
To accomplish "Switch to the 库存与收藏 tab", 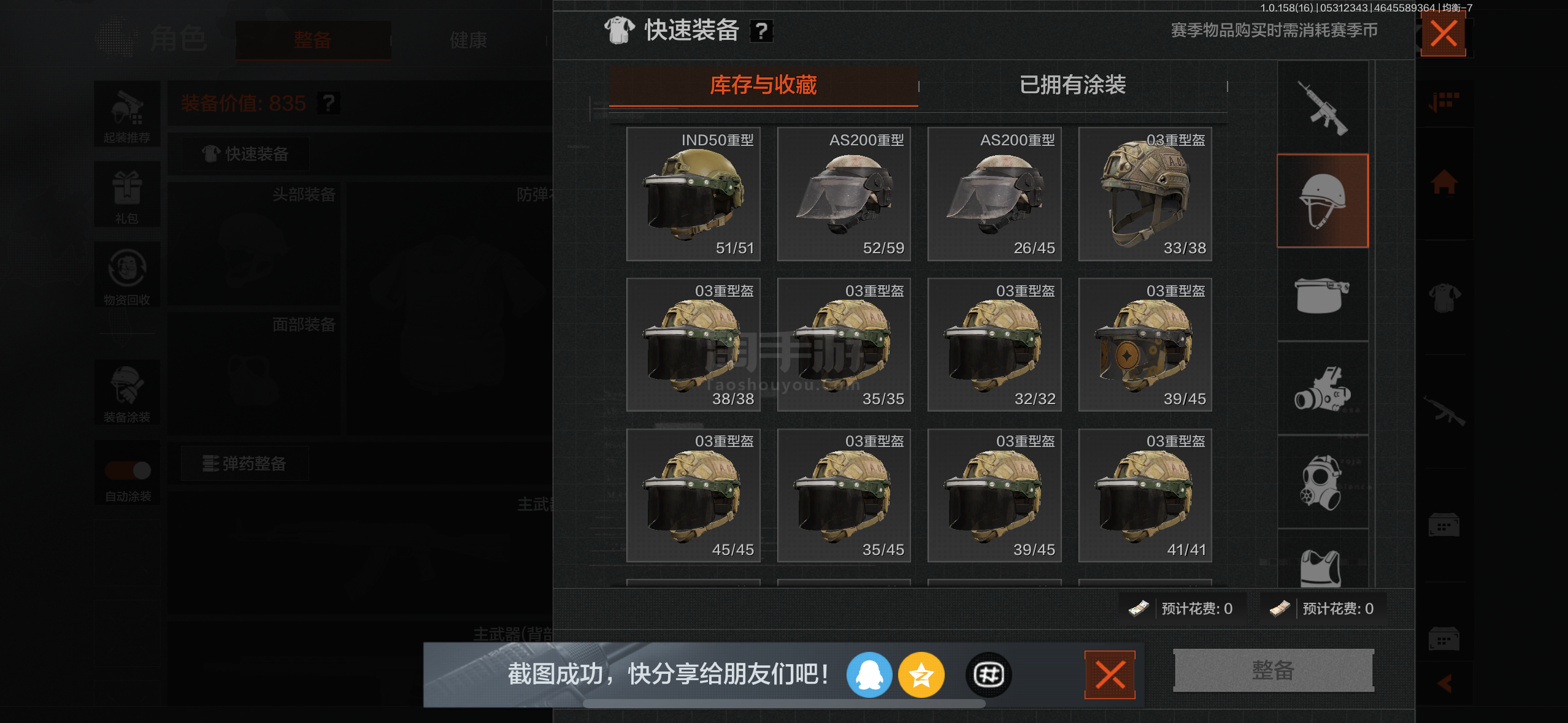I will click(x=763, y=85).
